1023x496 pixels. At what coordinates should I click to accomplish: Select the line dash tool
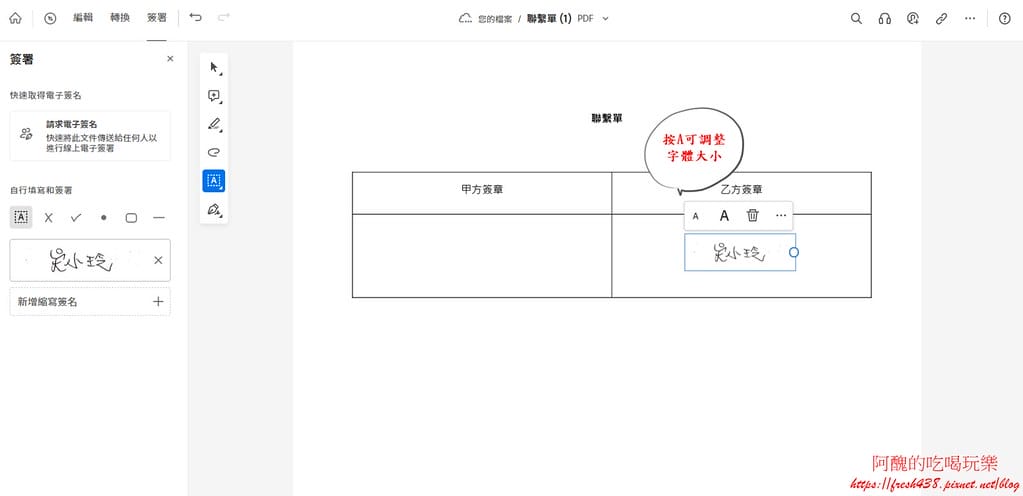click(159, 217)
